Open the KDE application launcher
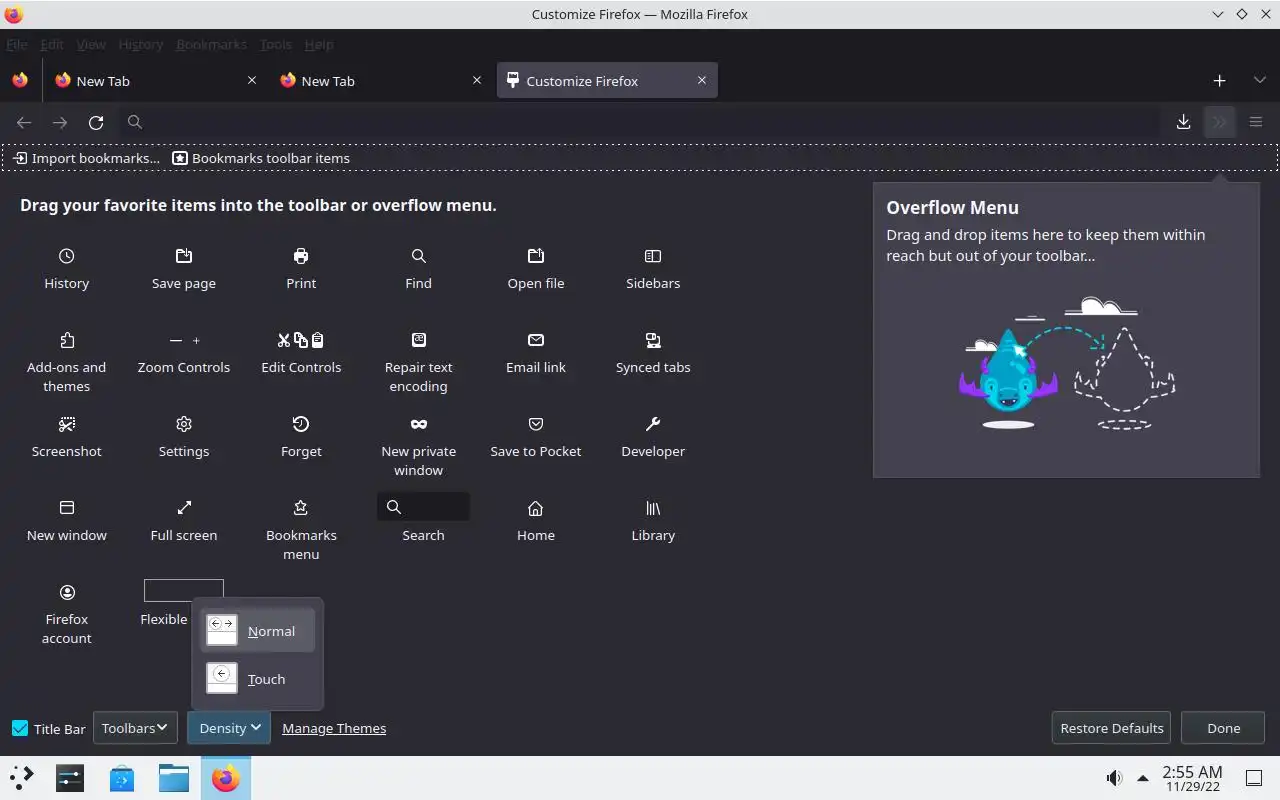The width and height of the screenshot is (1280, 800). coord(22,777)
